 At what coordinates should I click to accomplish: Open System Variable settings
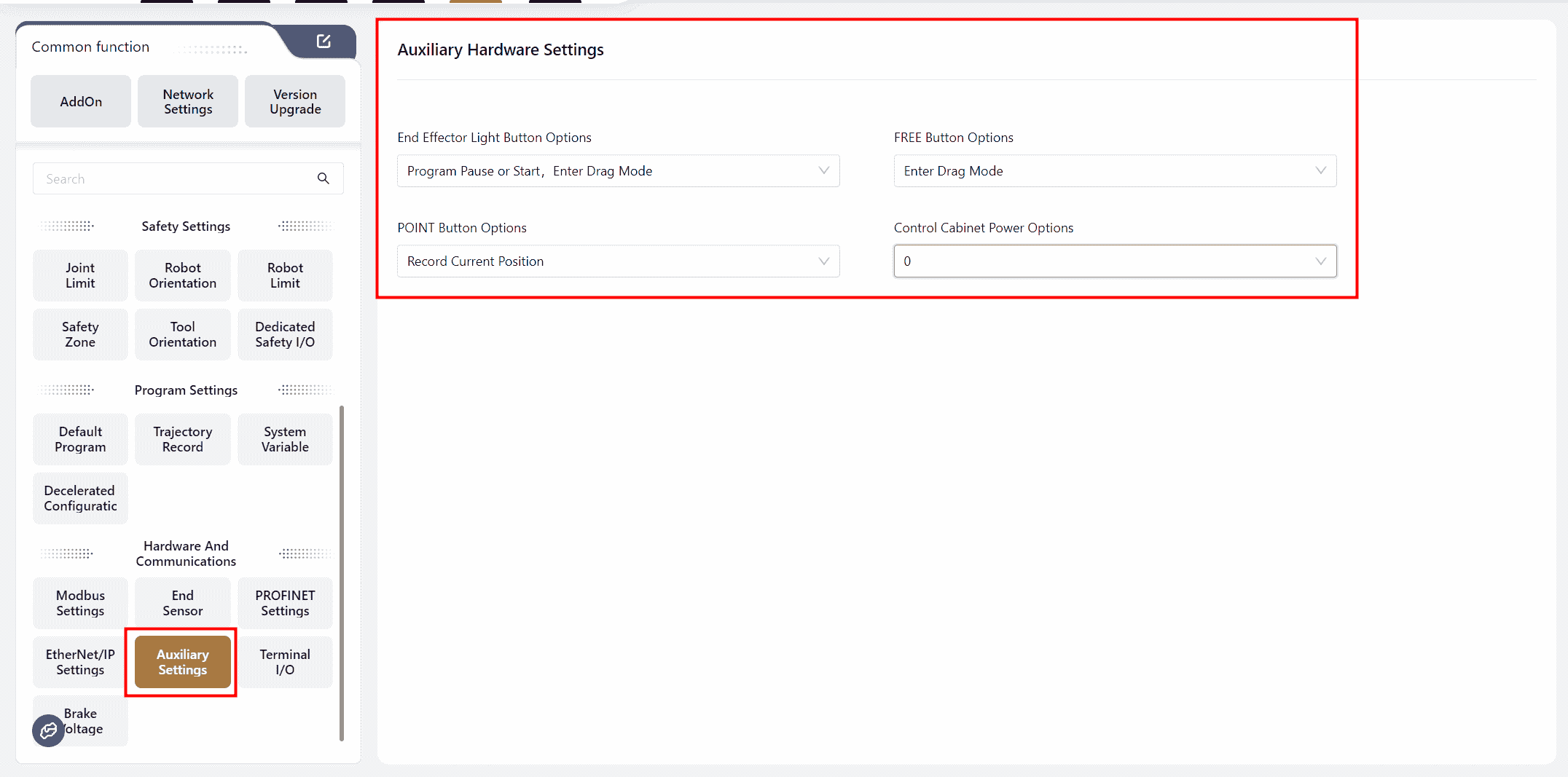pos(285,439)
